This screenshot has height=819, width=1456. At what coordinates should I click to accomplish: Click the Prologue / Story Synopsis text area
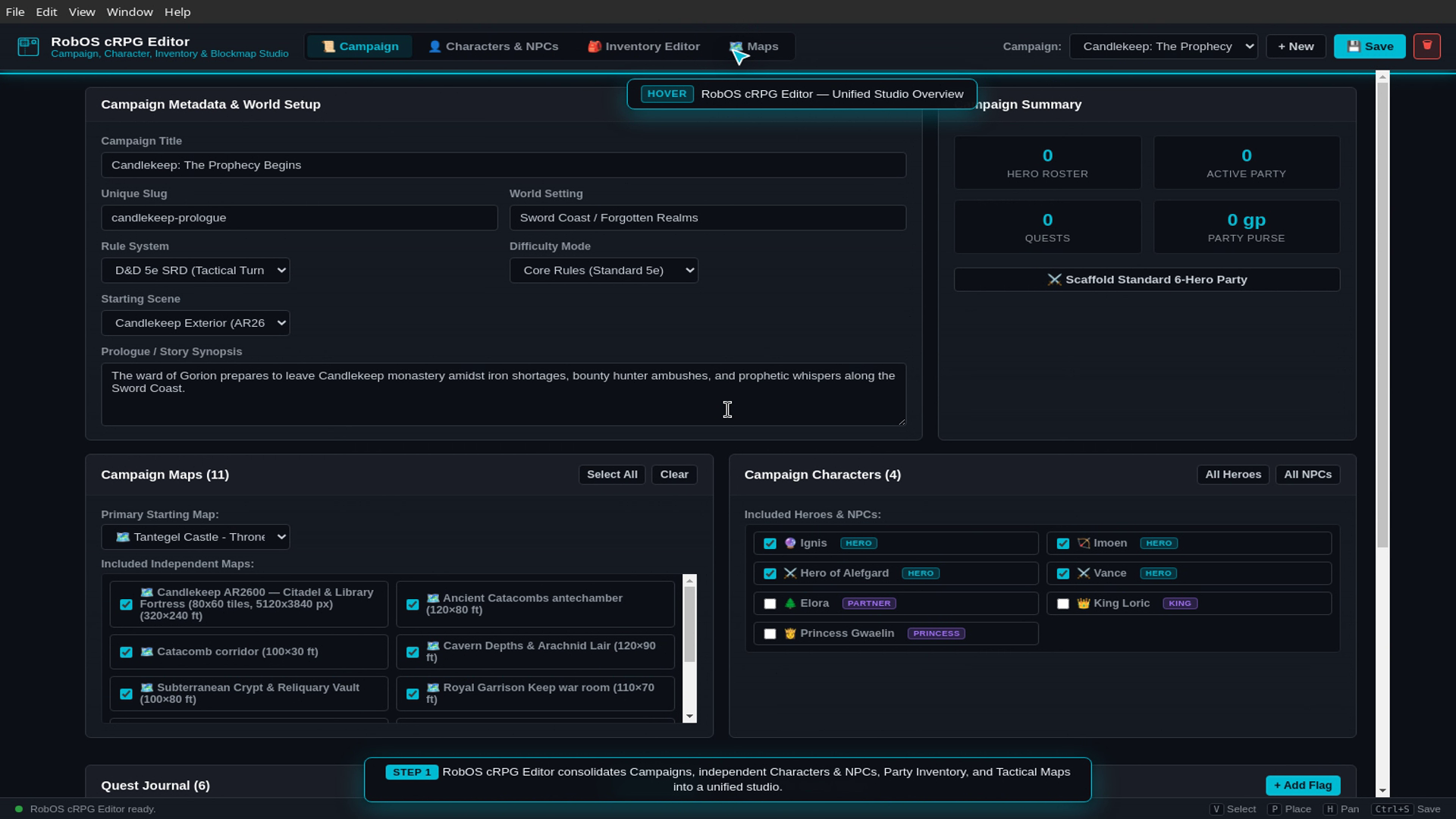click(x=504, y=394)
